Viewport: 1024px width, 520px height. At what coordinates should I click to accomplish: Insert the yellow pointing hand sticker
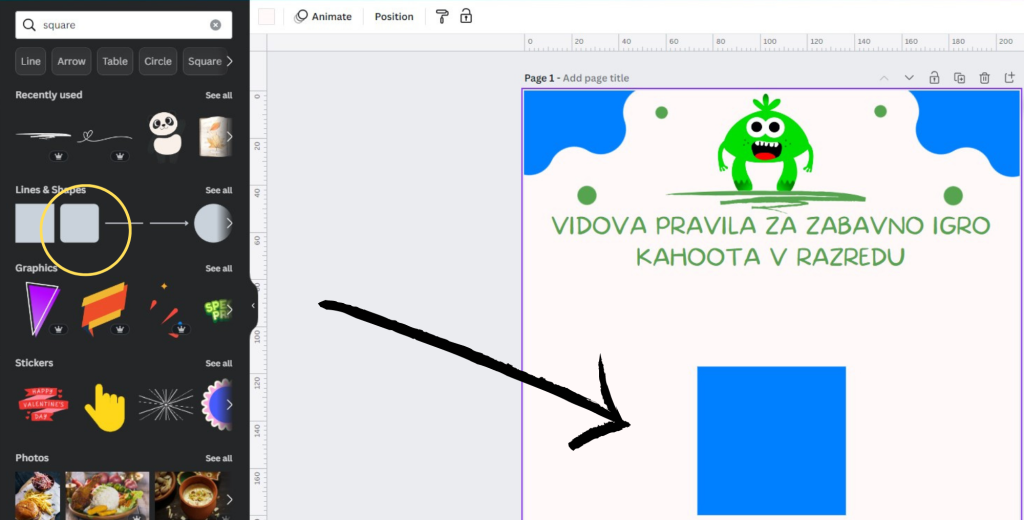tap(104, 406)
